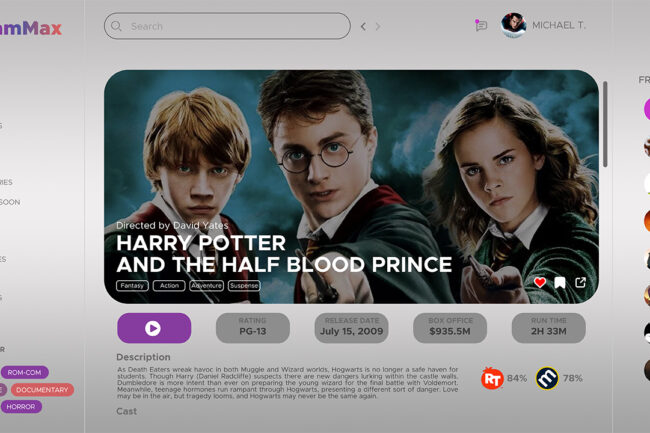650x433 pixels.
Task: Select the Action genre tag
Action: pyautogui.click(x=169, y=285)
